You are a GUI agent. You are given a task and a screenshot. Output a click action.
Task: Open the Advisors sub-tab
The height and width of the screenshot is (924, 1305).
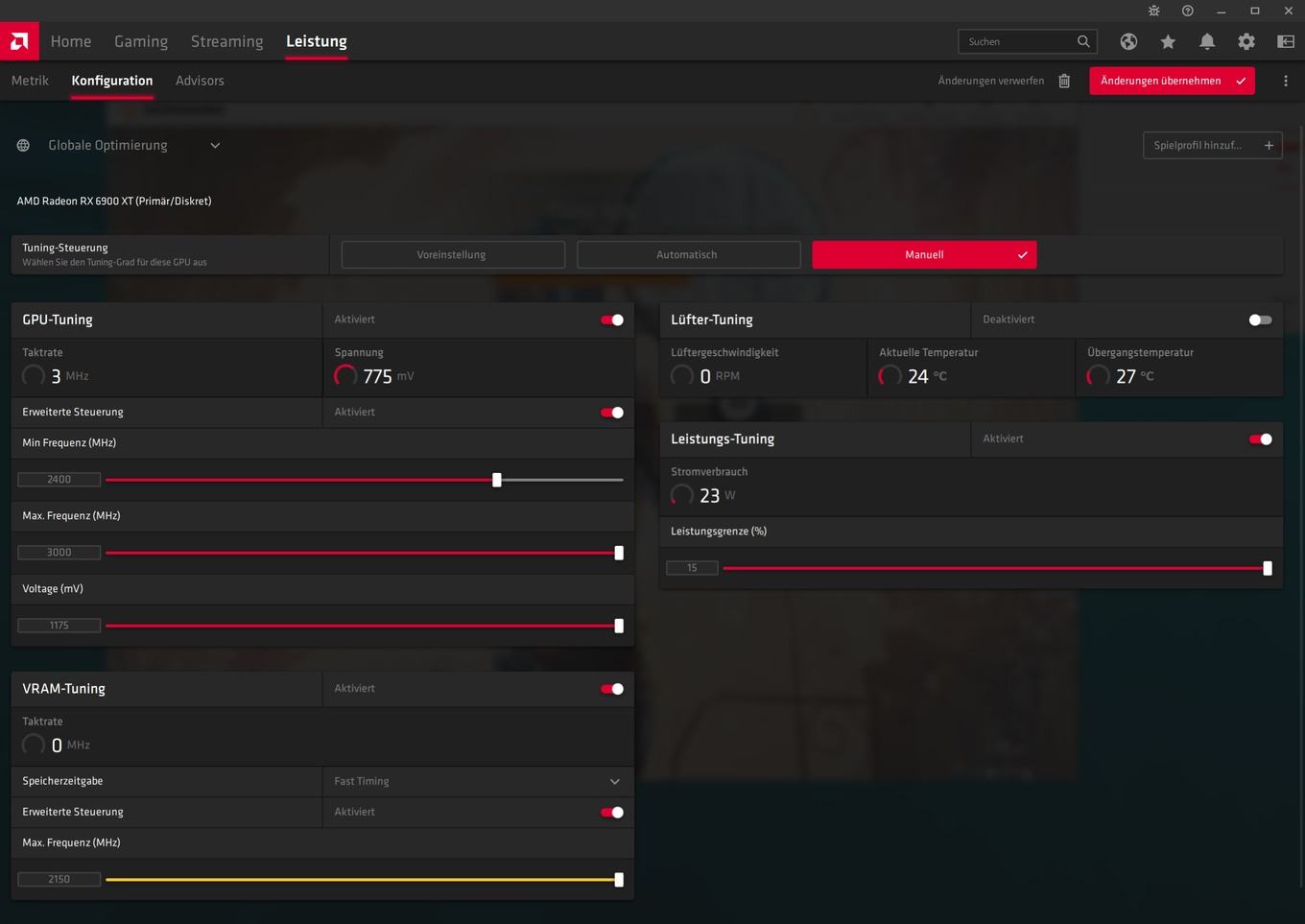[200, 81]
